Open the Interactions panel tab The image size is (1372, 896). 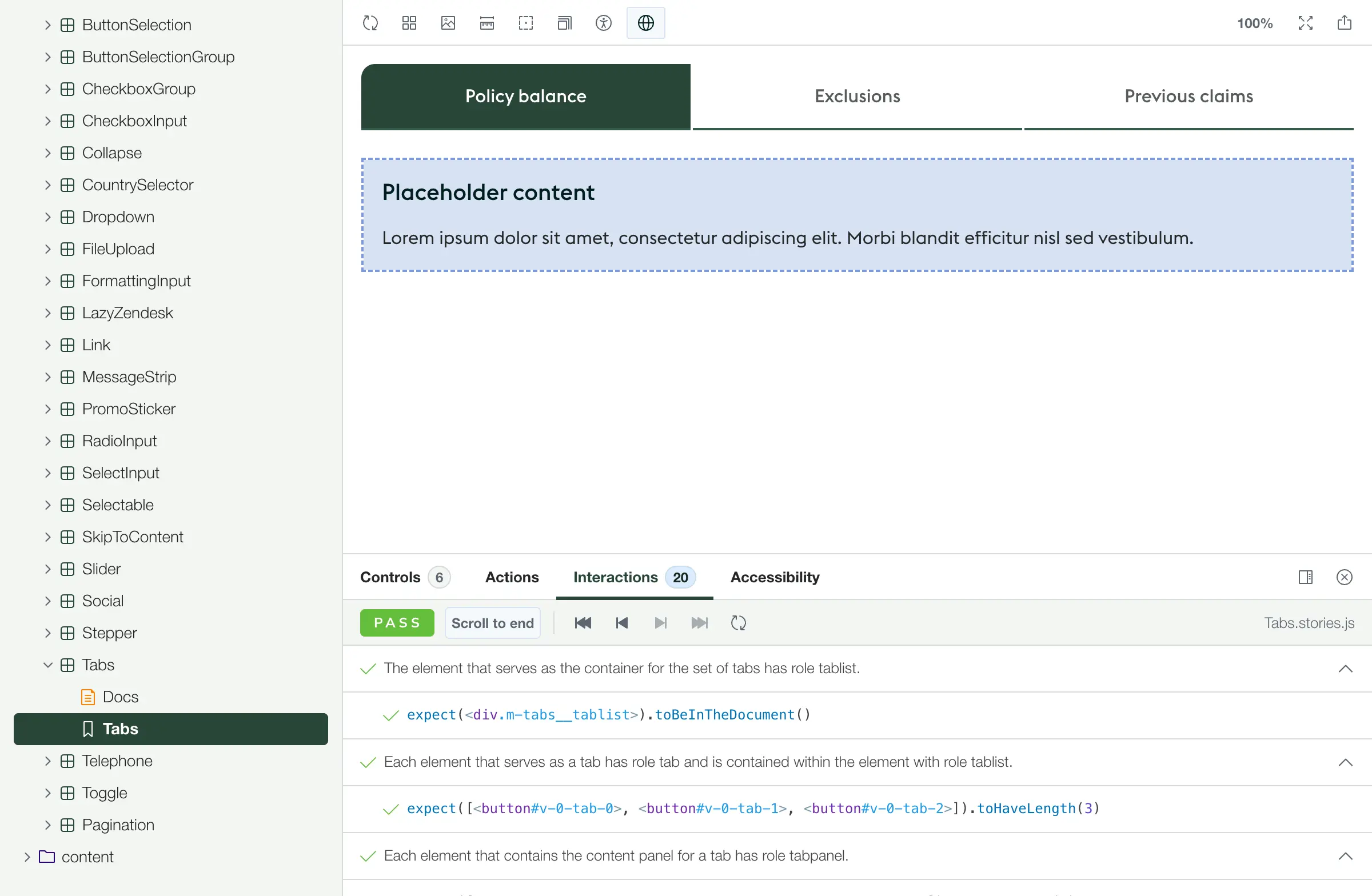pyautogui.click(x=634, y=577)
